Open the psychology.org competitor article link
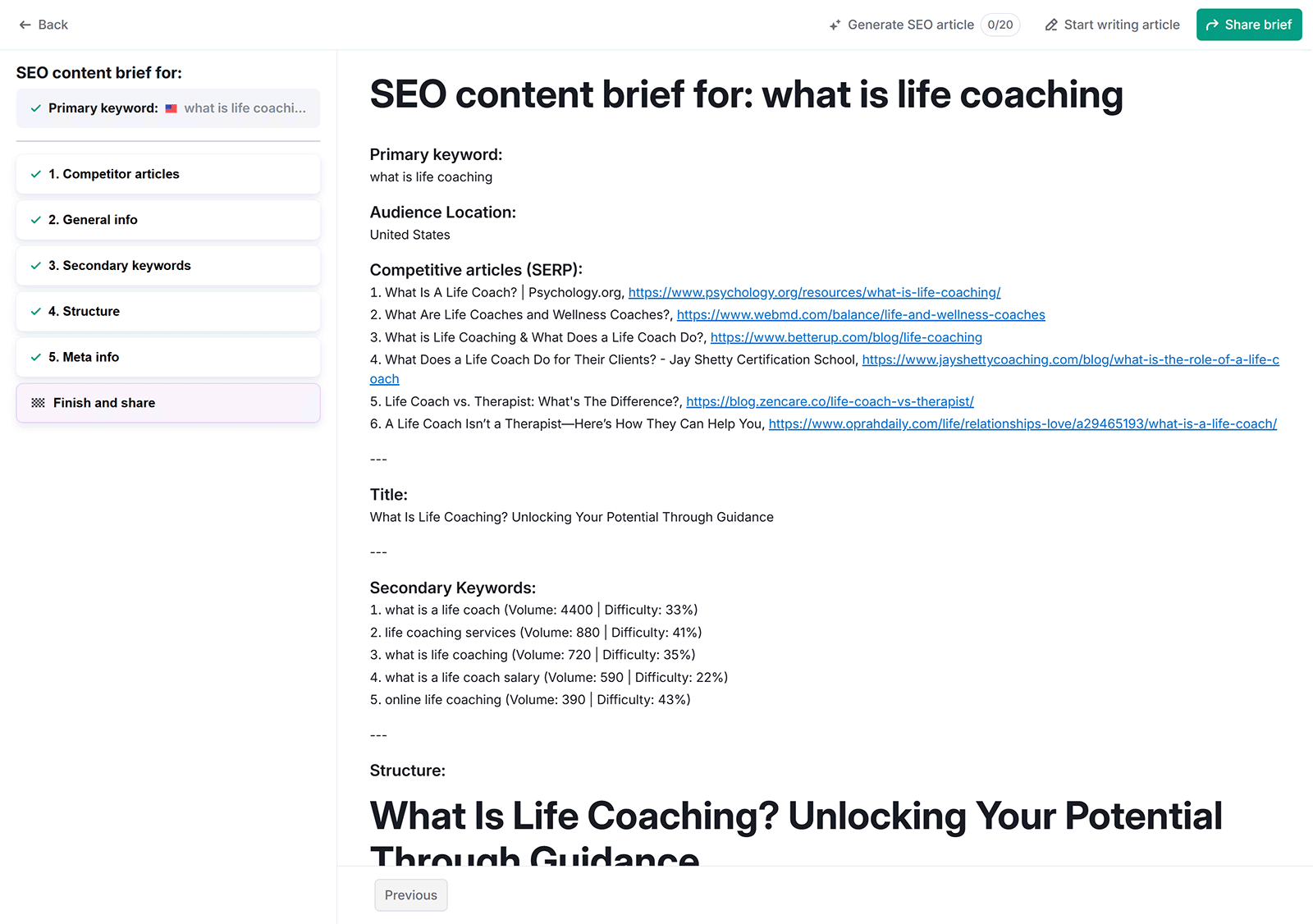 click(x=813, y=292)
